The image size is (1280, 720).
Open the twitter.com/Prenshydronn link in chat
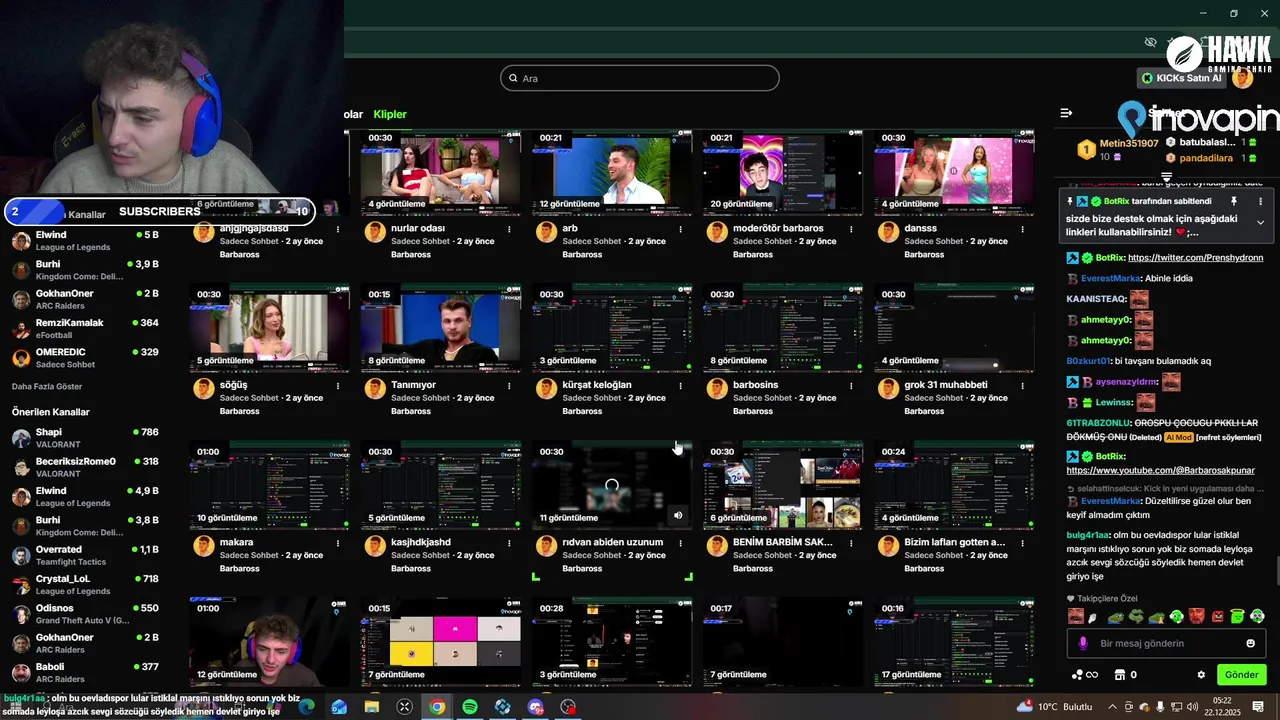[x=1195, y=257]
